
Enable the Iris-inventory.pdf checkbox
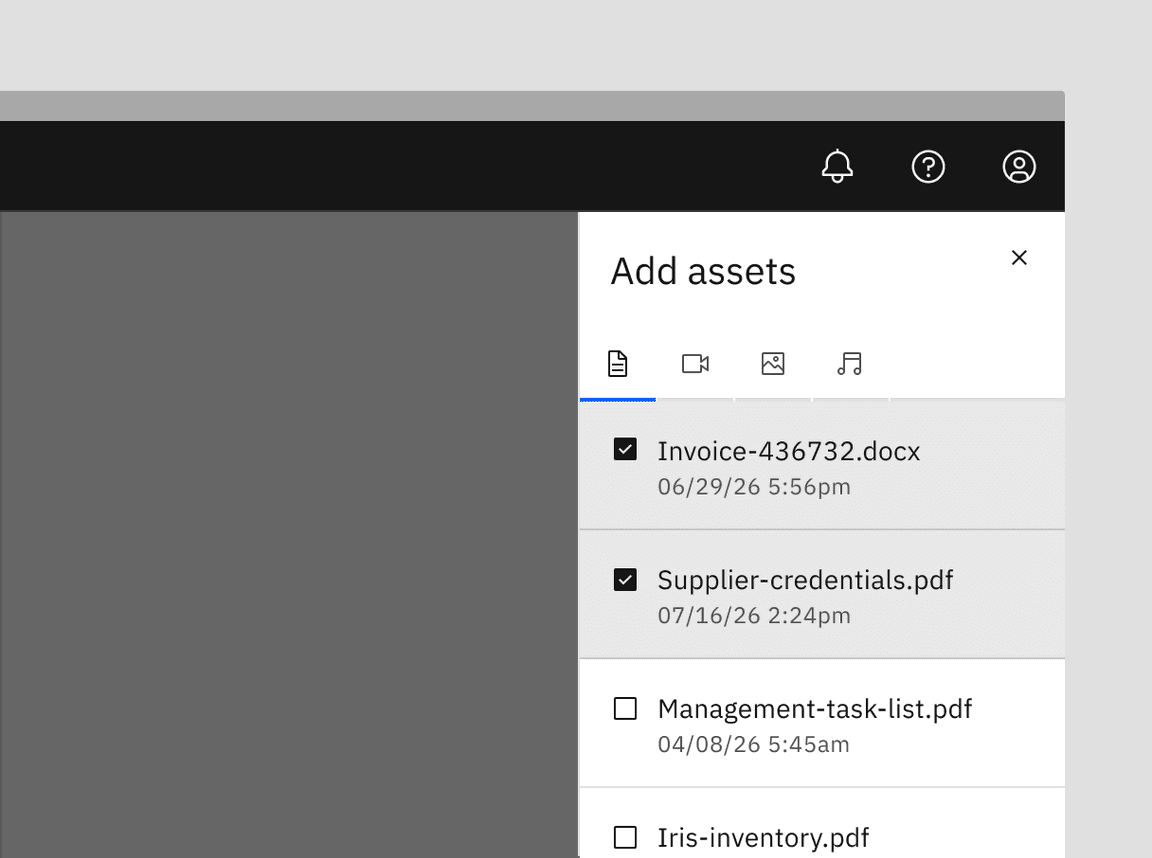pos(626,837)
